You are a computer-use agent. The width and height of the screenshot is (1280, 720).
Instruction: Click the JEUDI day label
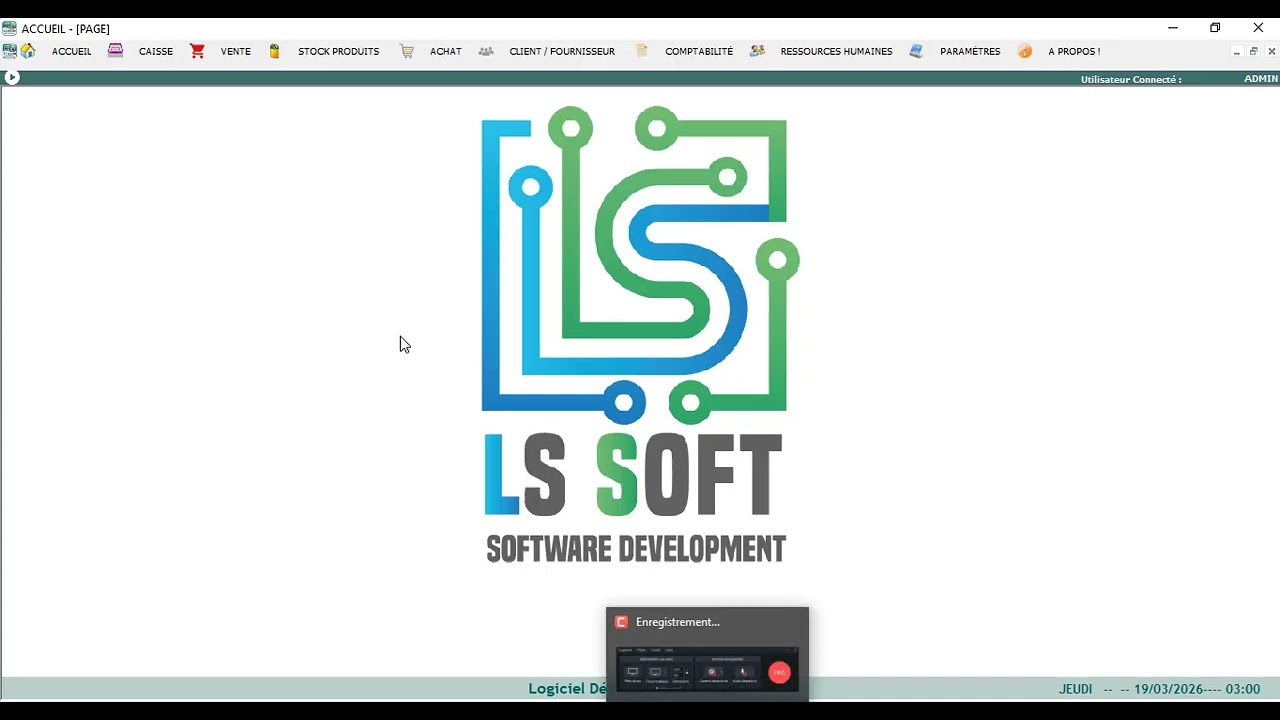pos(1076,689)
